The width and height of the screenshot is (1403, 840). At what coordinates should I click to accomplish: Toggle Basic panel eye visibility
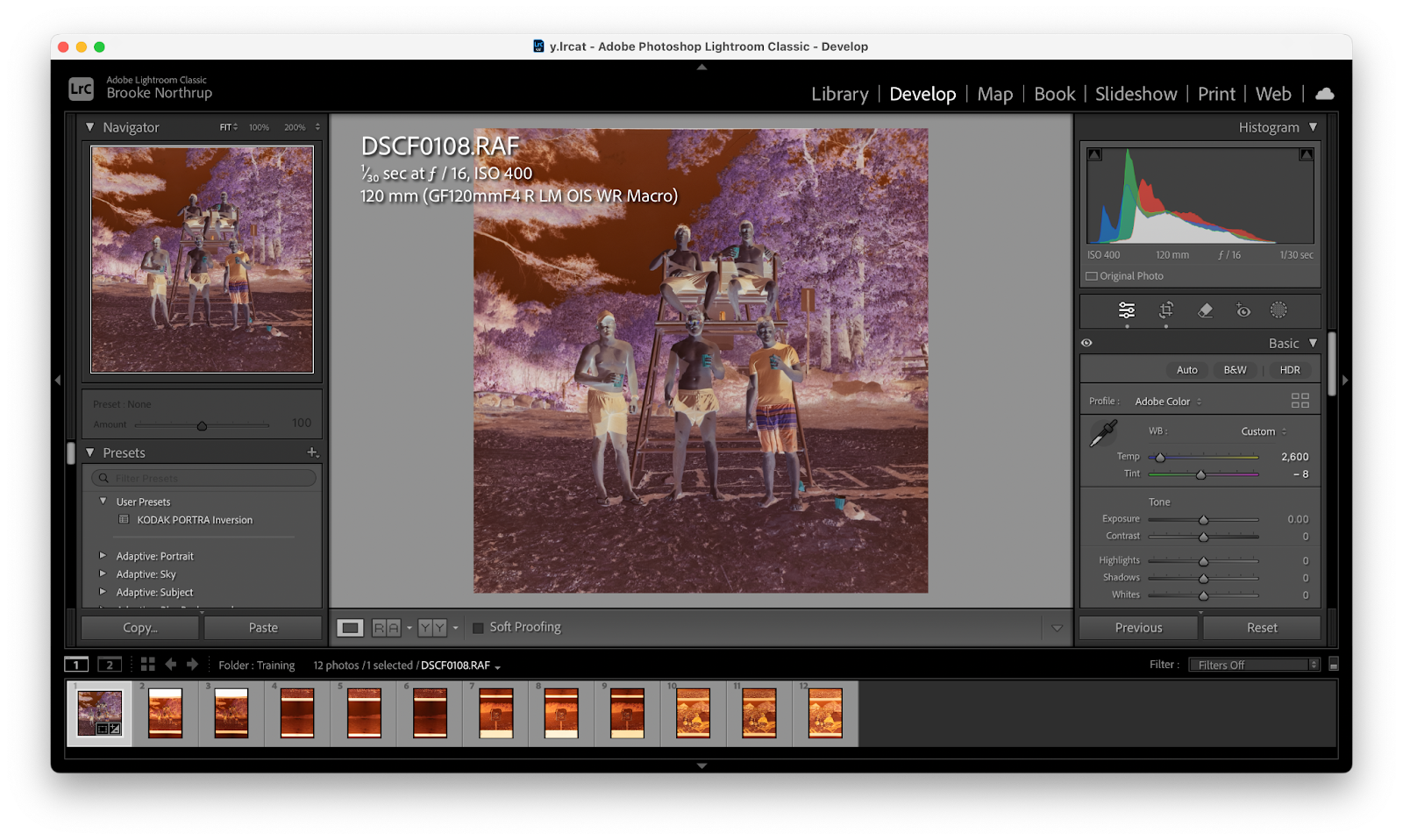tap(1086, 344)
